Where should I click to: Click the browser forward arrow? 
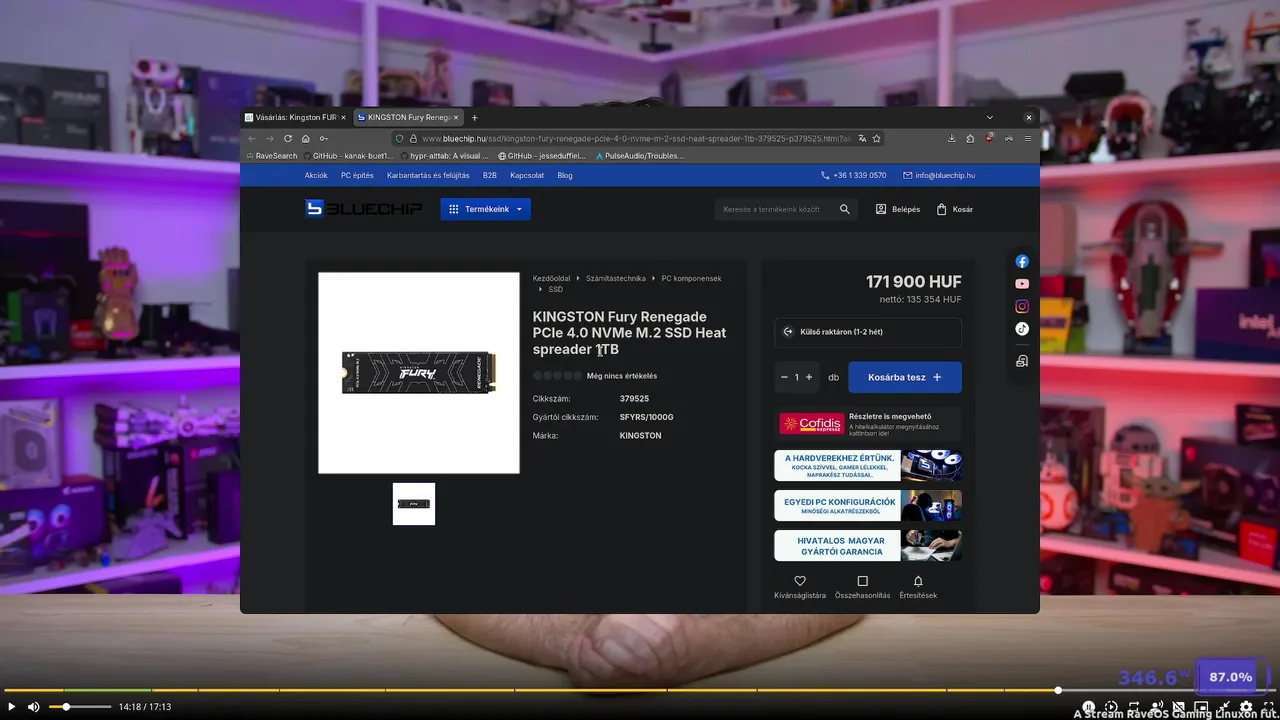click(269, 138)
